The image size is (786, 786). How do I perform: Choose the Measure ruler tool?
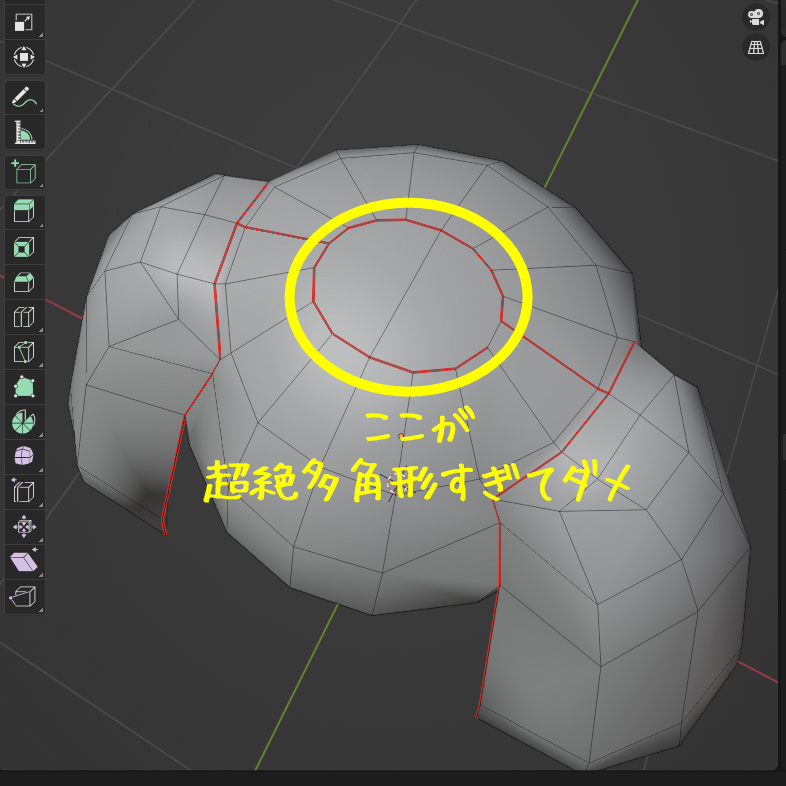click(24, 132)
